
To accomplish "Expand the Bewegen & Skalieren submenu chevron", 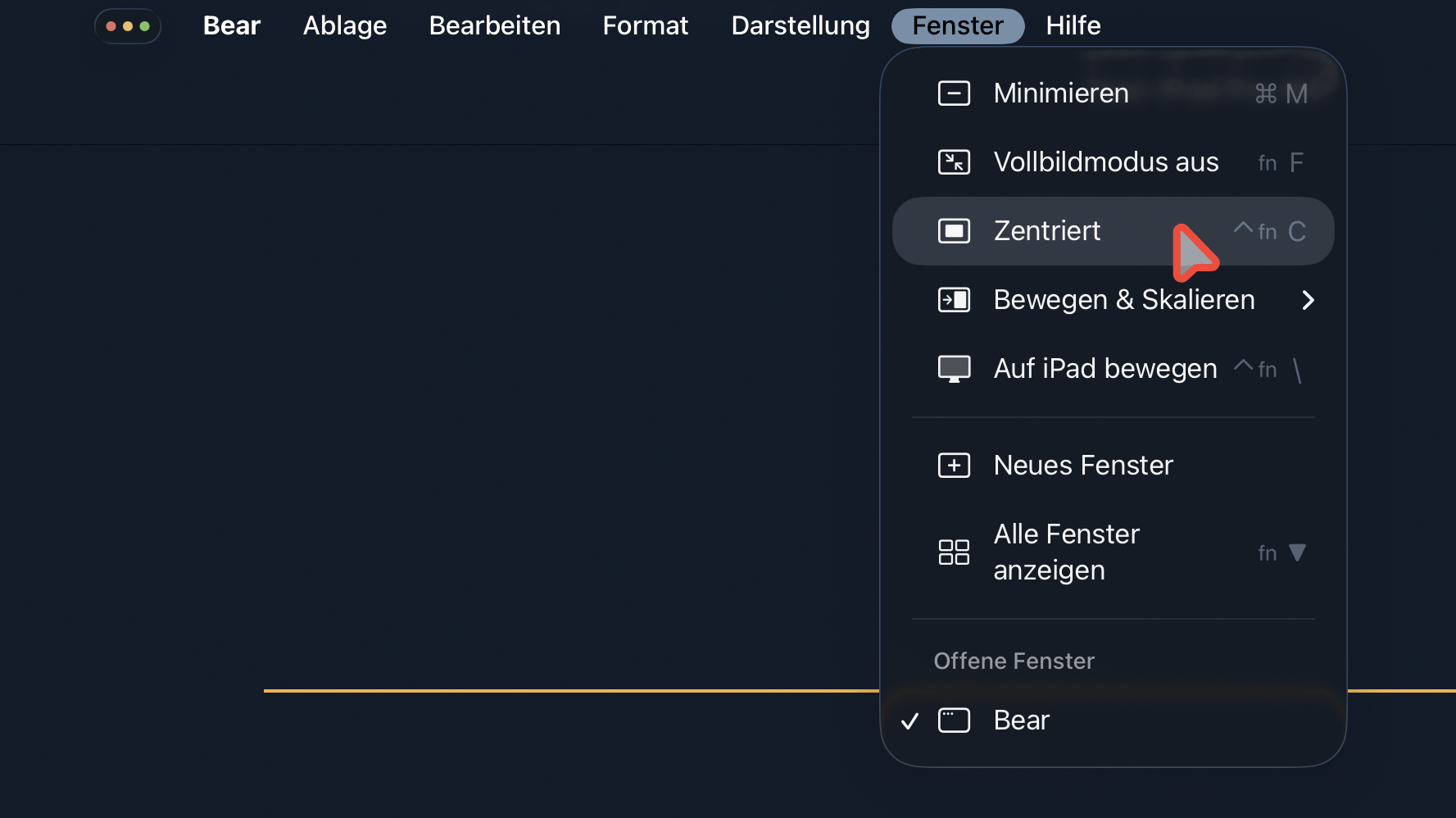I will (1308, 301).
